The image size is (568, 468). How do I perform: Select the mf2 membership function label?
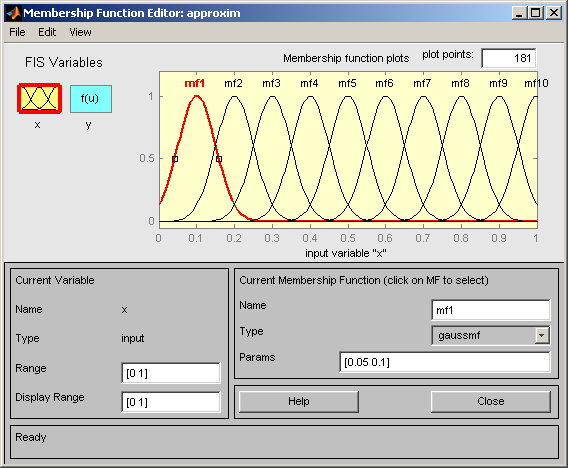click(x=233, y=83)
